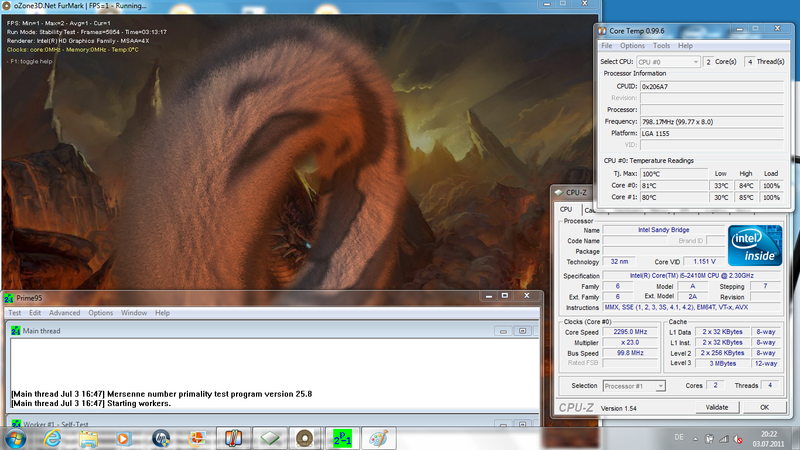This screenshot has height=450, width=800.
Task: Click FurMark F1 toggle help text
Action: click(x=30, y=61)
